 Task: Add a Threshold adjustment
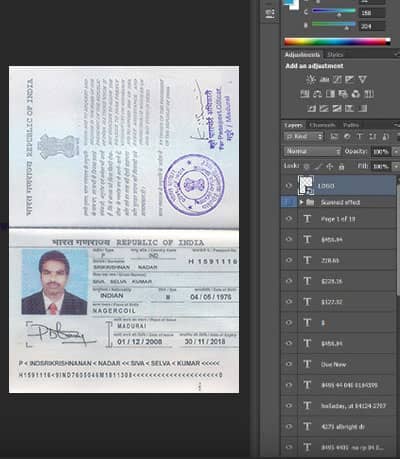pyautogui.click(x=337, y=108)
